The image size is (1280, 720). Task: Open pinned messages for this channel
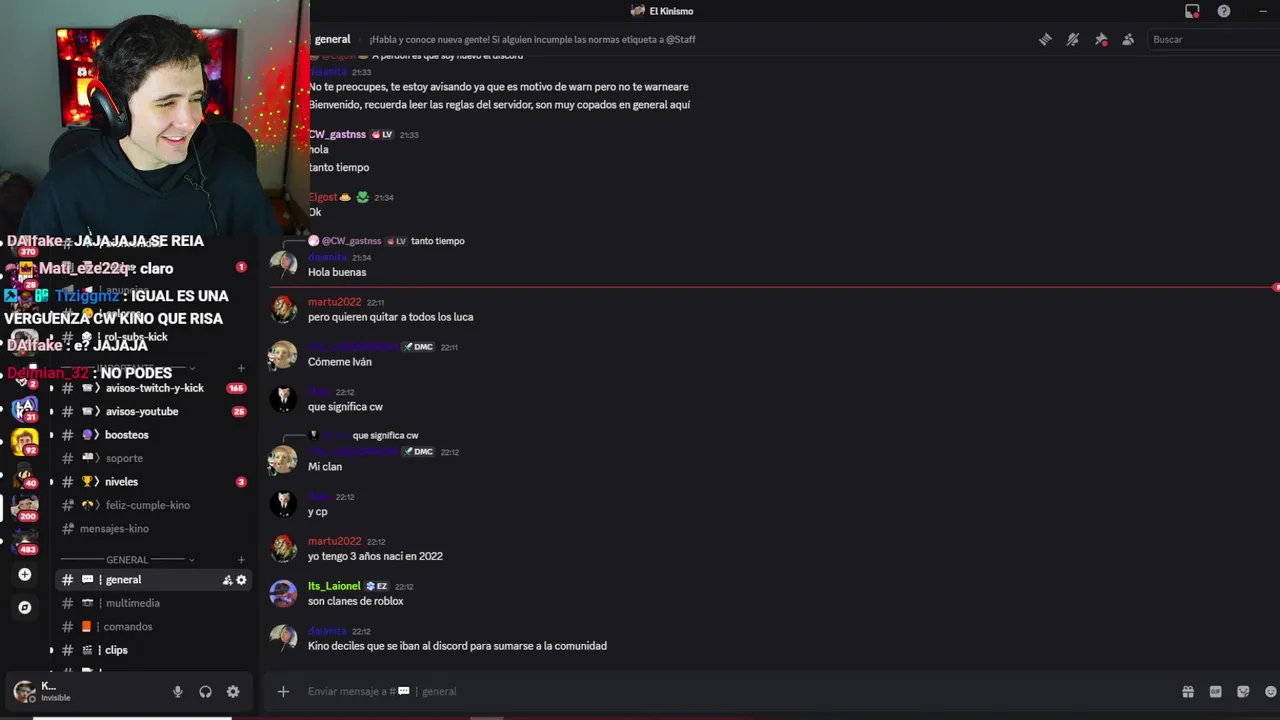pyautogui.click(x=1101, y=40)
